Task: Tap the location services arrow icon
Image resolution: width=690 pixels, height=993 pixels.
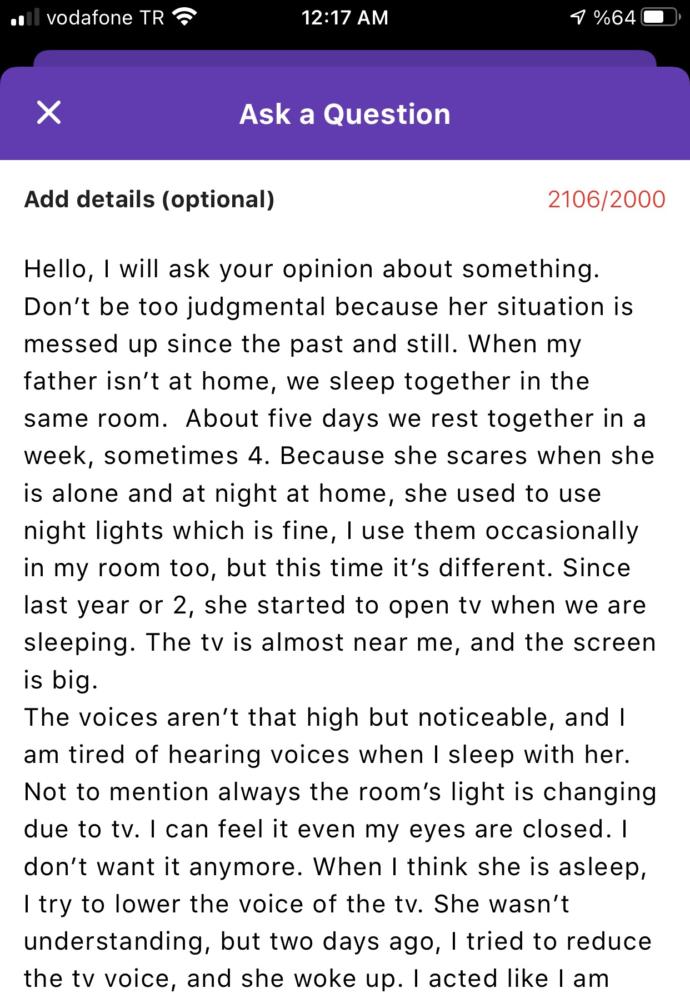Action: click(x=577, y=17)
